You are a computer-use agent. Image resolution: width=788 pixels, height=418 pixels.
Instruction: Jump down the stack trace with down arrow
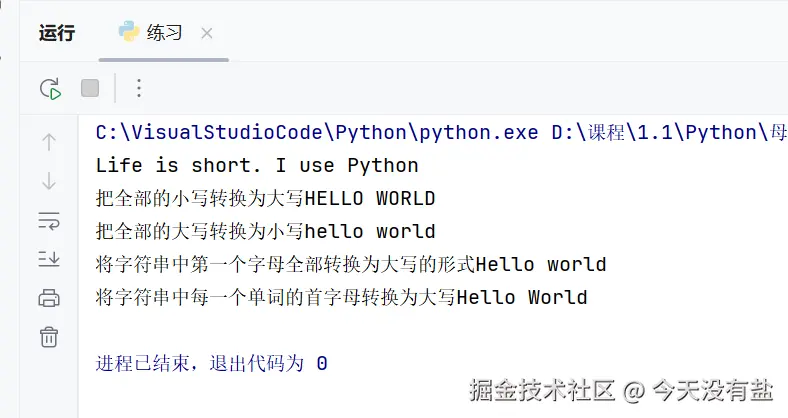(x=48, y=181)
